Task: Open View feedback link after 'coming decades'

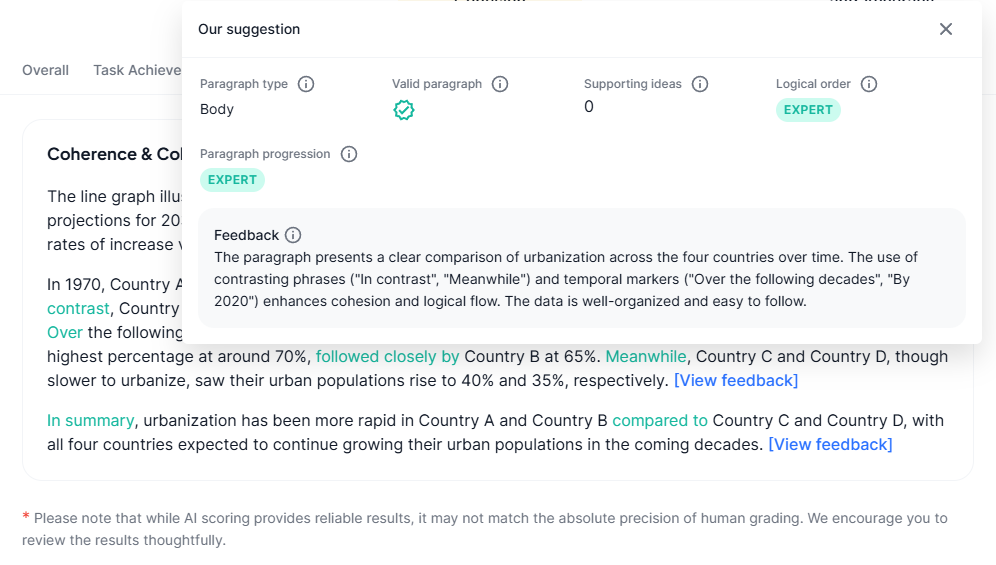Action: pos(830,444)
